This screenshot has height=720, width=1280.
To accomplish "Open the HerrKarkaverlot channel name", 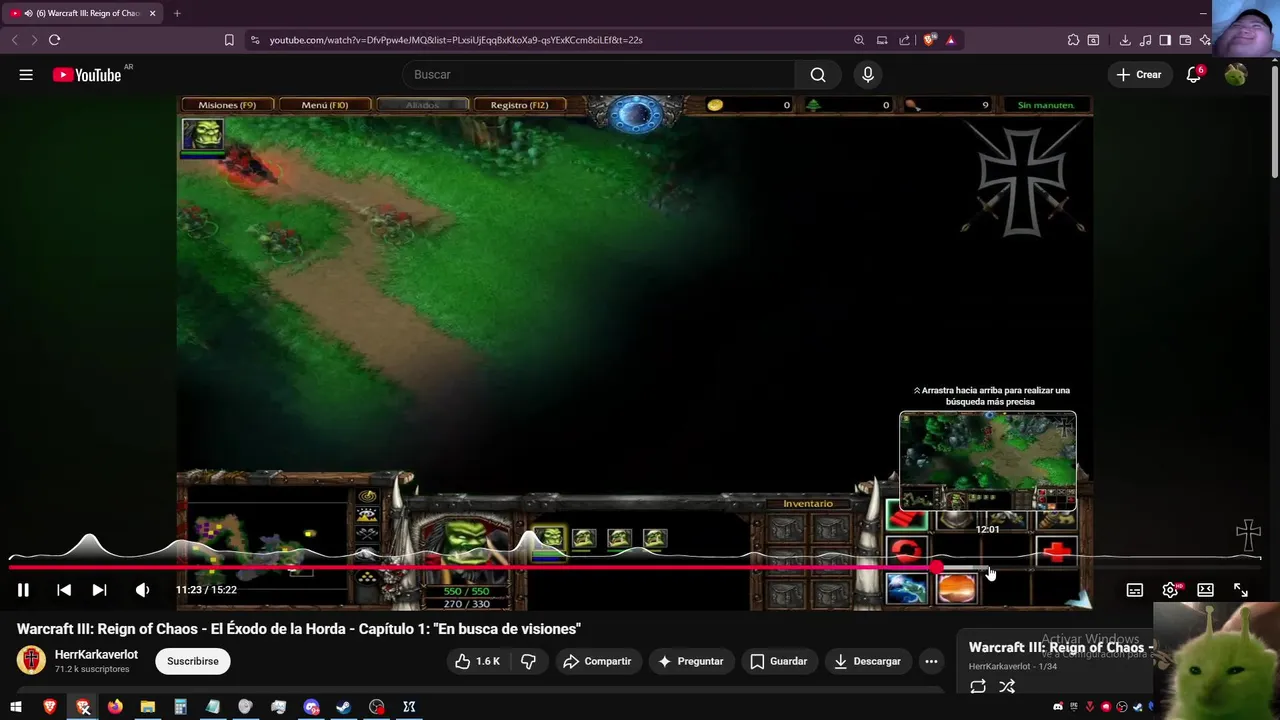I will (96, 655).
